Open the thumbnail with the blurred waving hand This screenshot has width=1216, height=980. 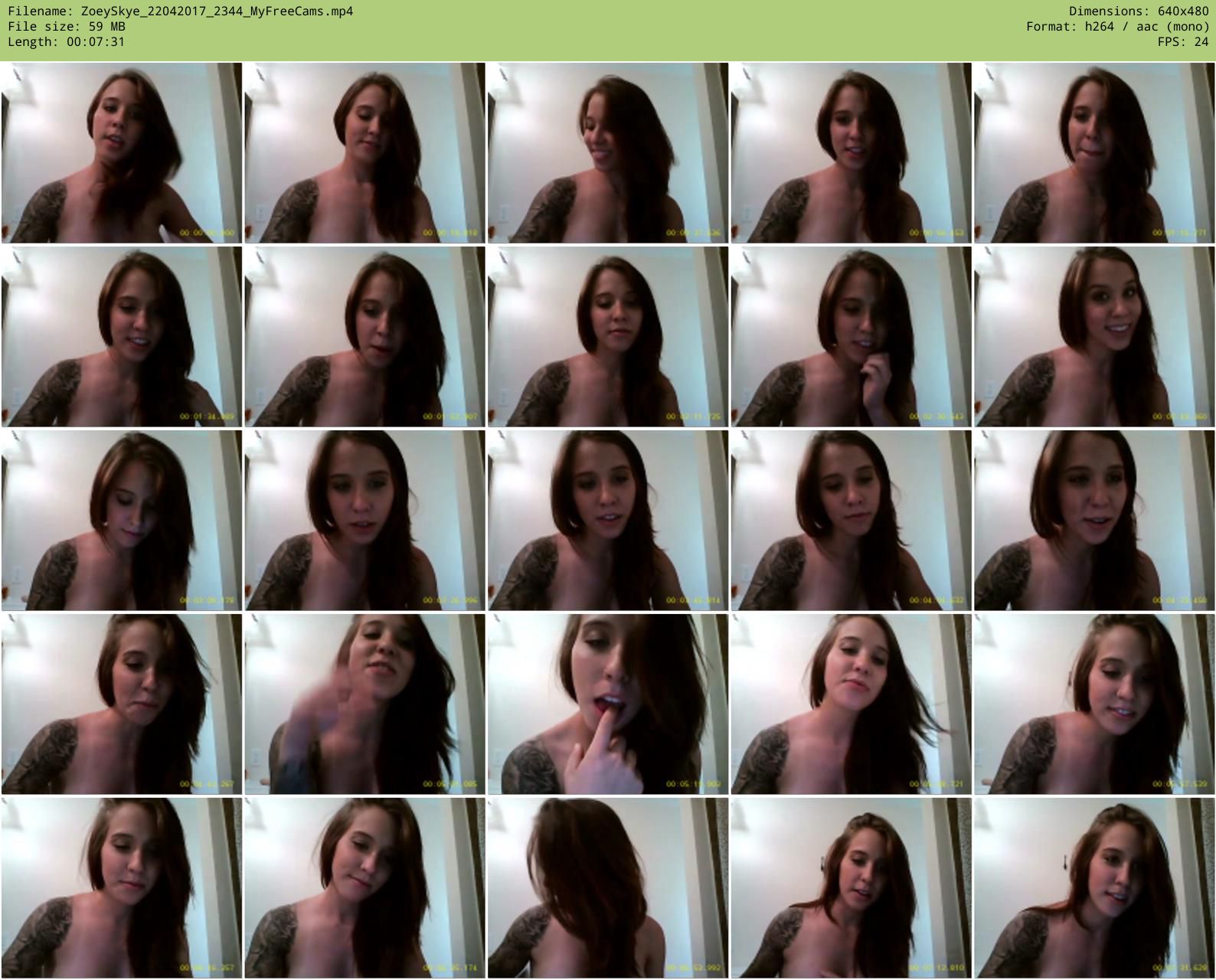364,704
